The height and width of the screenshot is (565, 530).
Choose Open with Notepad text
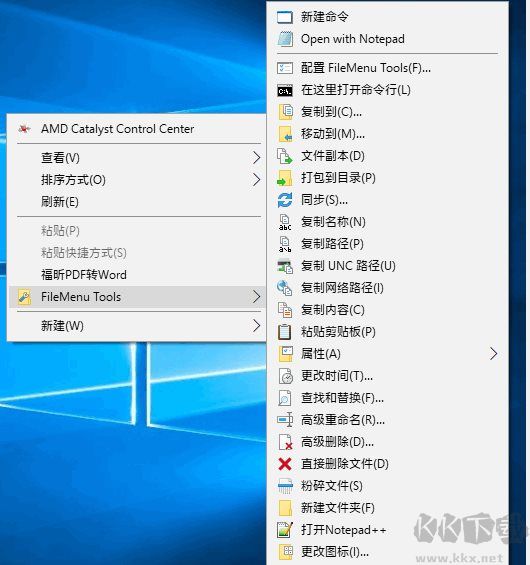[x=352, y=39]
